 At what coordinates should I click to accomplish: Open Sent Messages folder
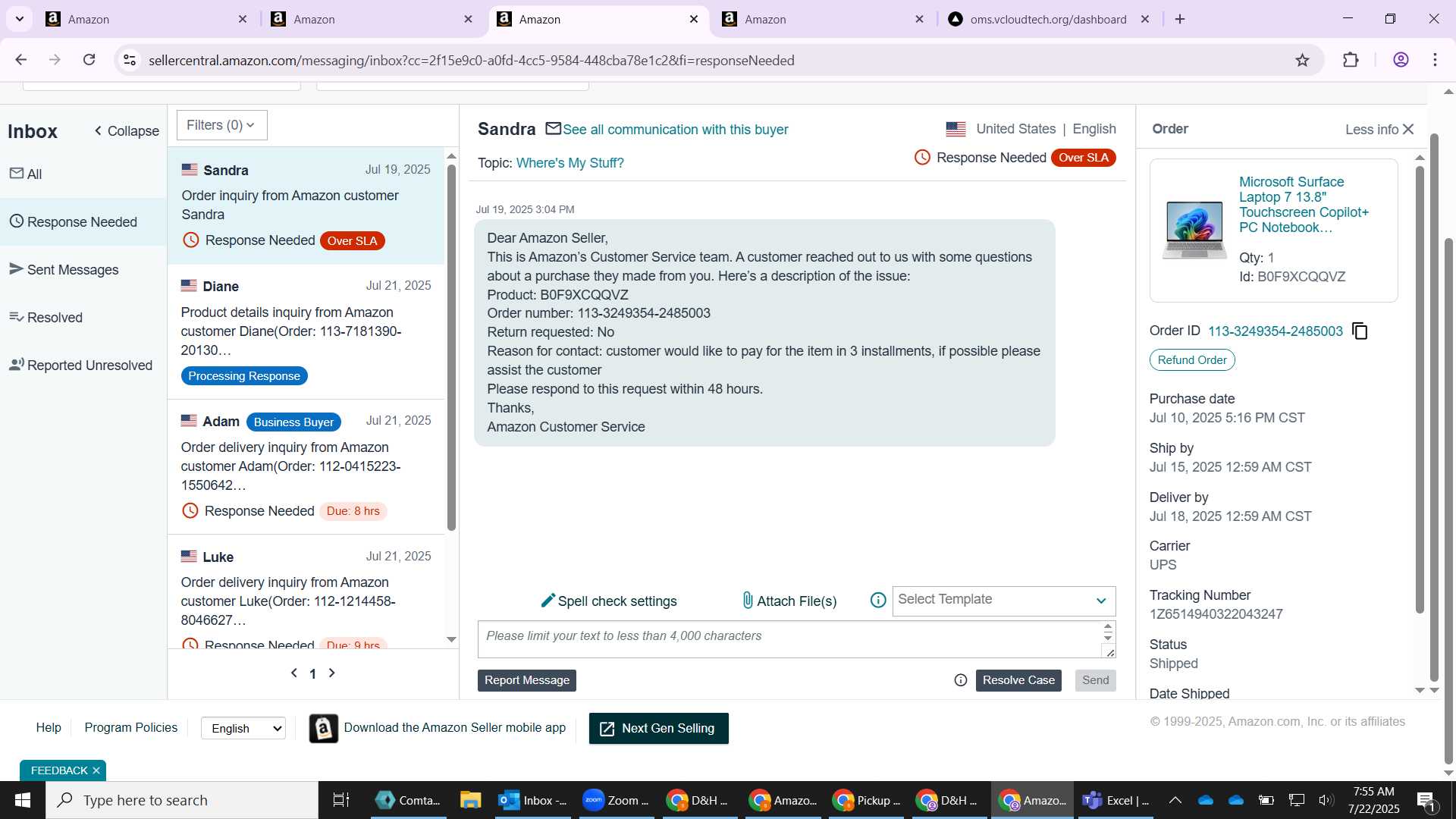83,270
